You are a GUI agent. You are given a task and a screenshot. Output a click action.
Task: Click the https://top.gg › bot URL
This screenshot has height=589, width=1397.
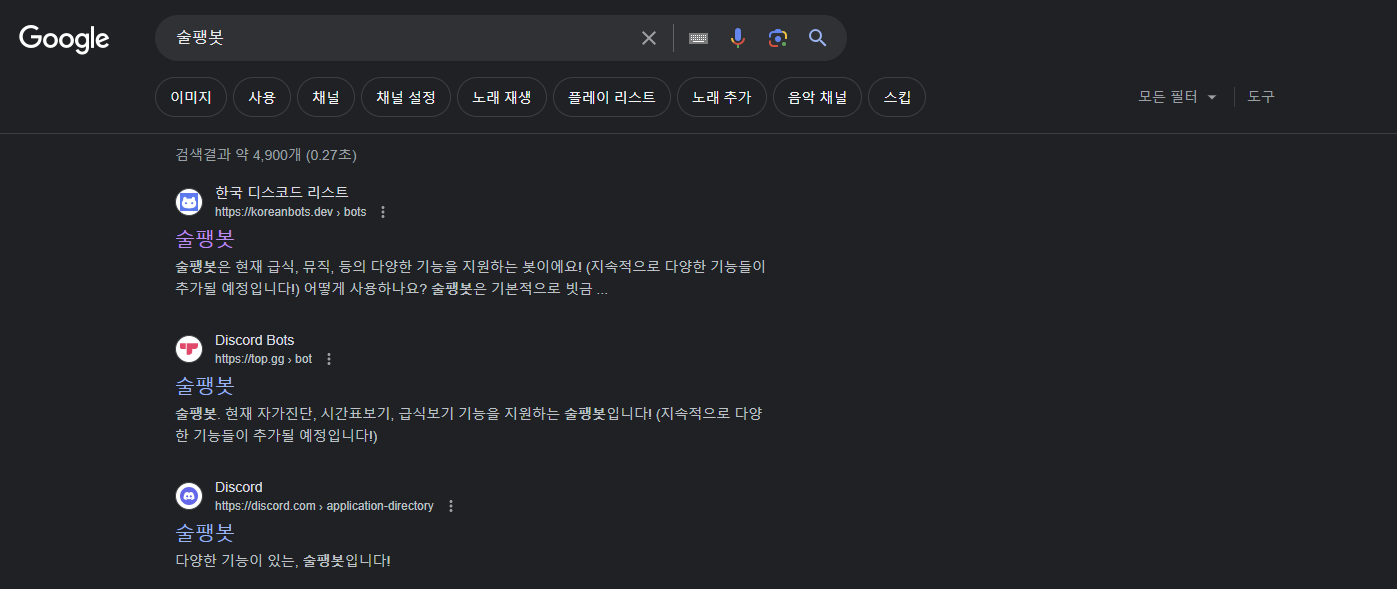[x=264, y=359]
